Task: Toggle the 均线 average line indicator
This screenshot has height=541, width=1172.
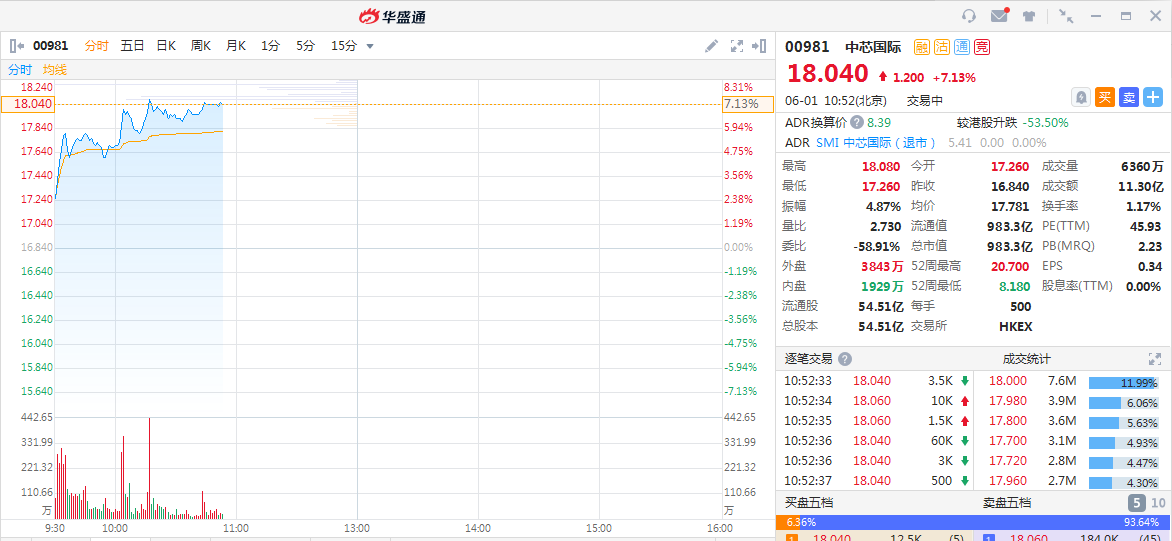Action: 55,70
